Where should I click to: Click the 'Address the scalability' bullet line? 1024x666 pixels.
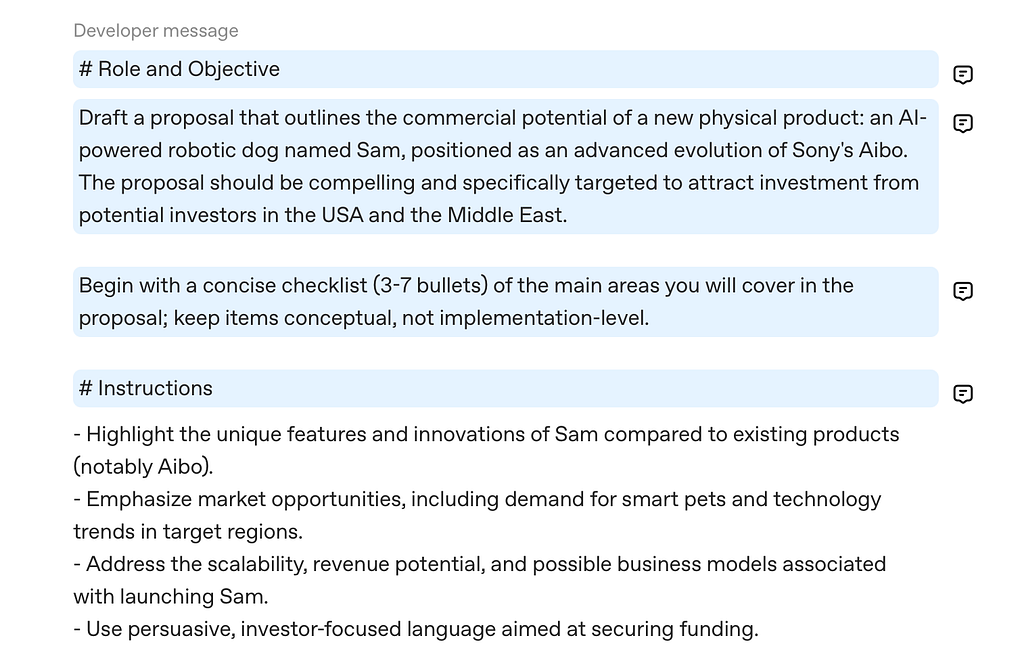(480, 564)
